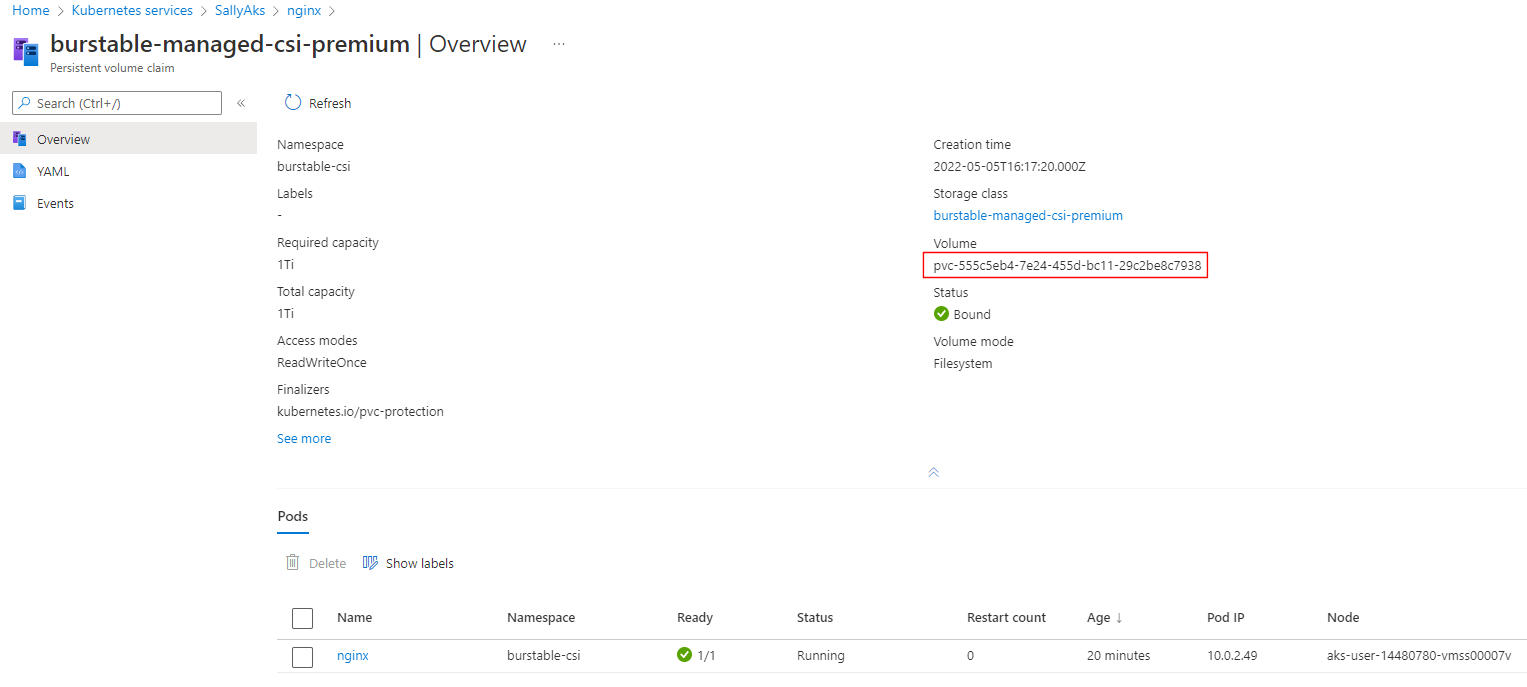Click green ready checkmark for nginx pod

click(x=685, y=655)
